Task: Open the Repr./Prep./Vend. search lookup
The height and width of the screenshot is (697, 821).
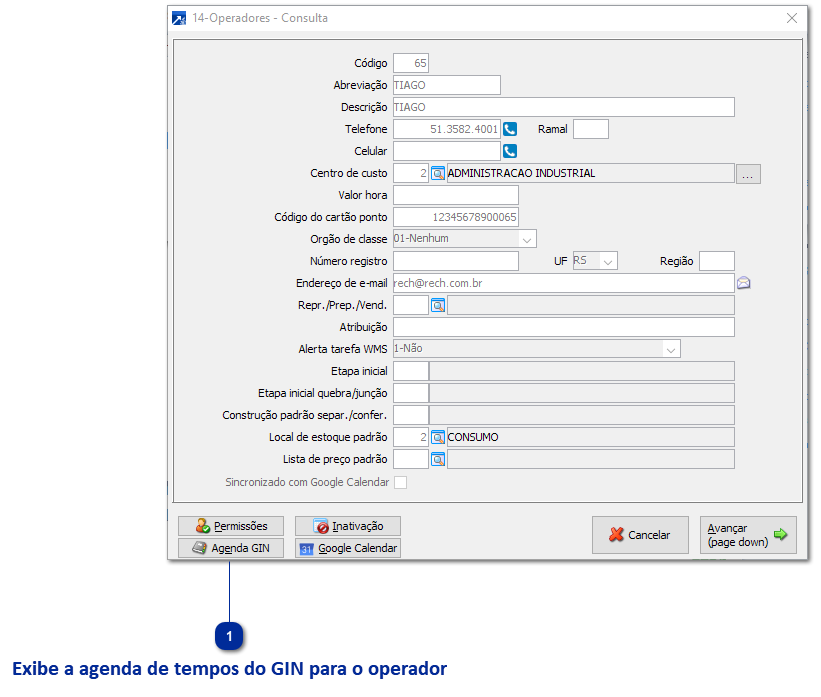Action: 438,305
